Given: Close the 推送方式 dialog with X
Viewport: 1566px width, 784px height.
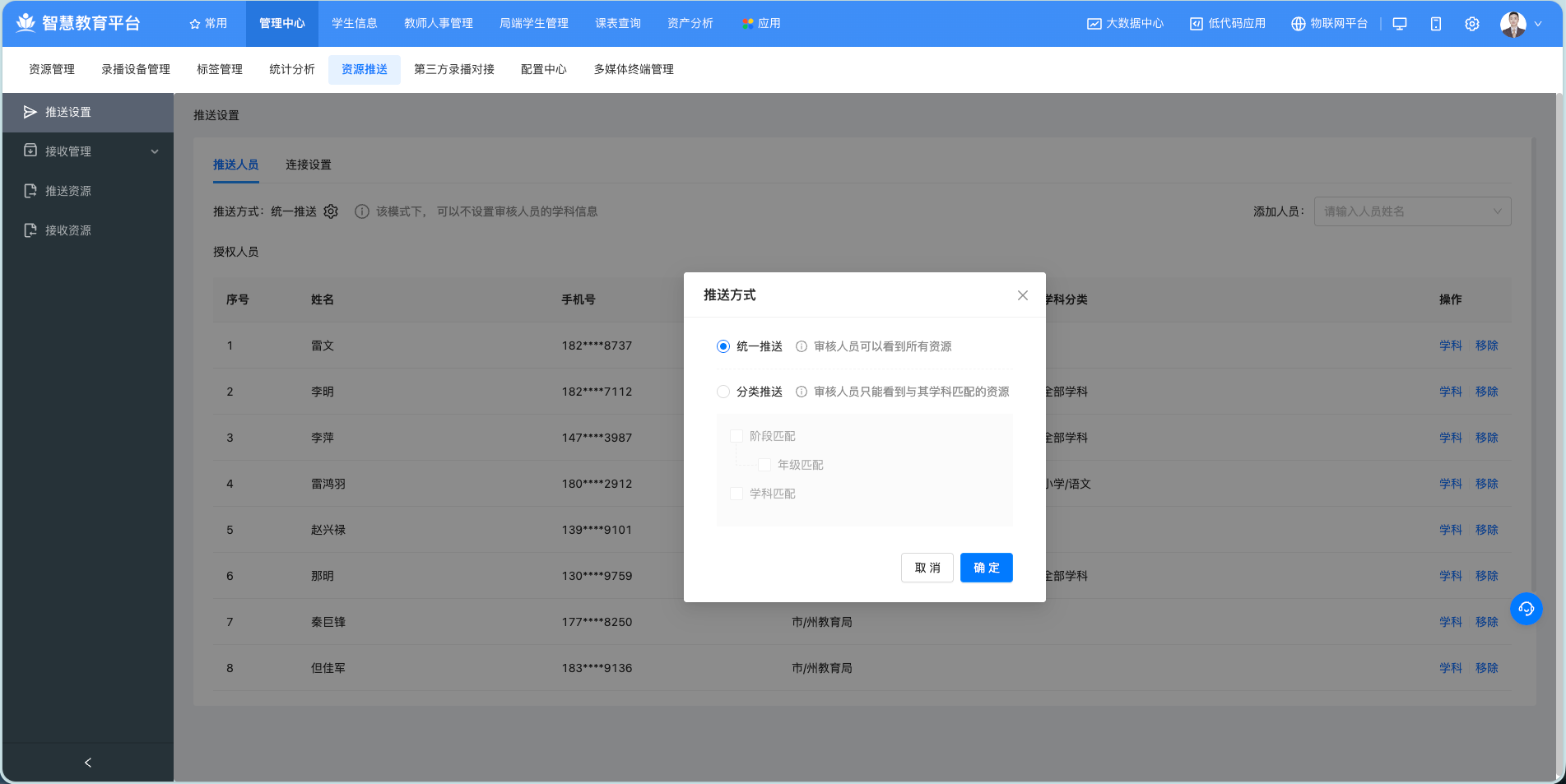Looking at the screenshot, I should pos(1022,295).
